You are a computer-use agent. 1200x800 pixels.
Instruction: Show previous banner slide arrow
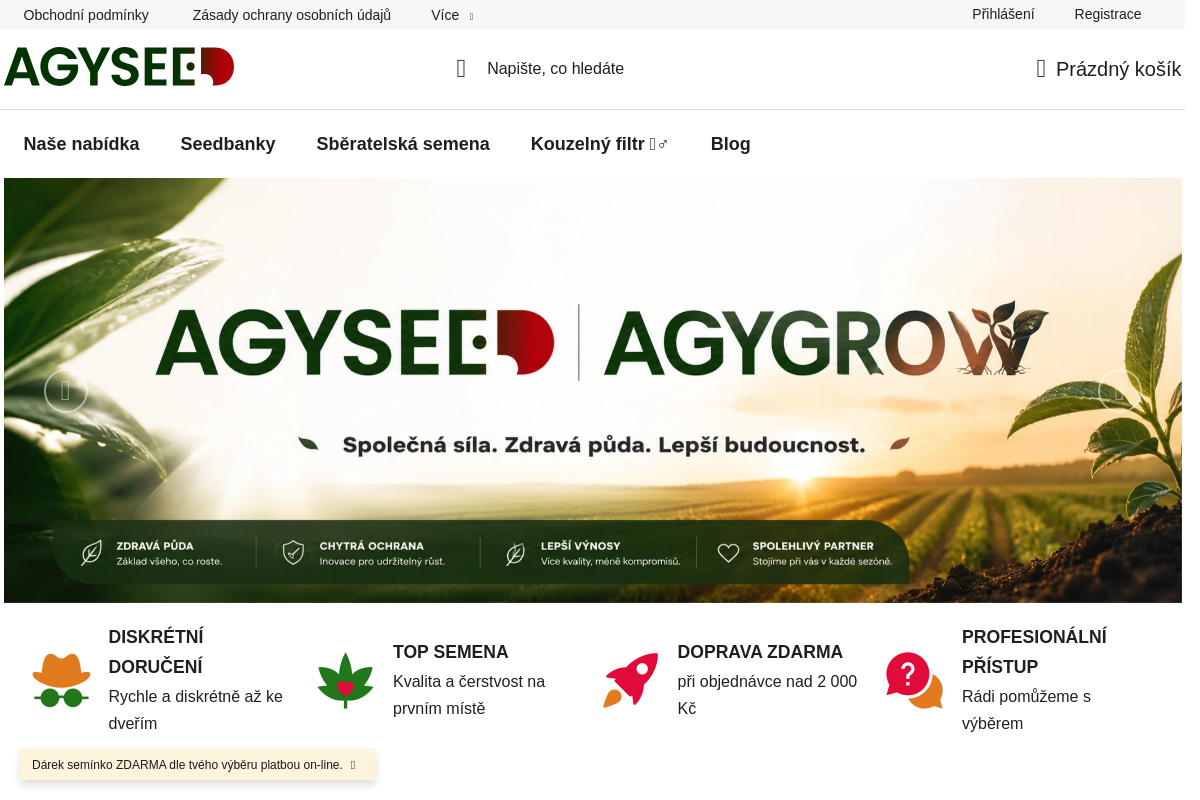pyautogui.click(x=66, y=391)
